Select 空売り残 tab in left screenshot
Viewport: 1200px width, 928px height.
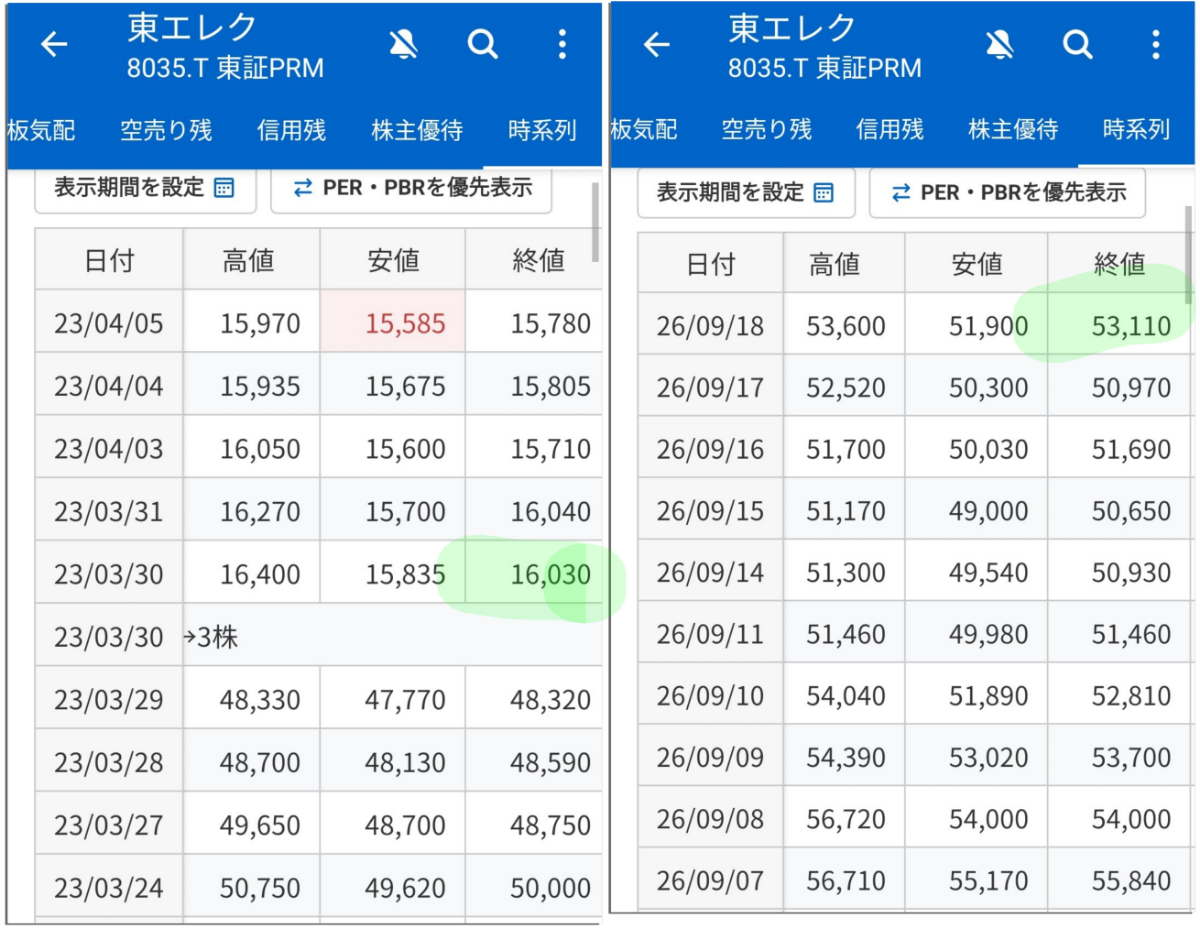pos(166,130)
